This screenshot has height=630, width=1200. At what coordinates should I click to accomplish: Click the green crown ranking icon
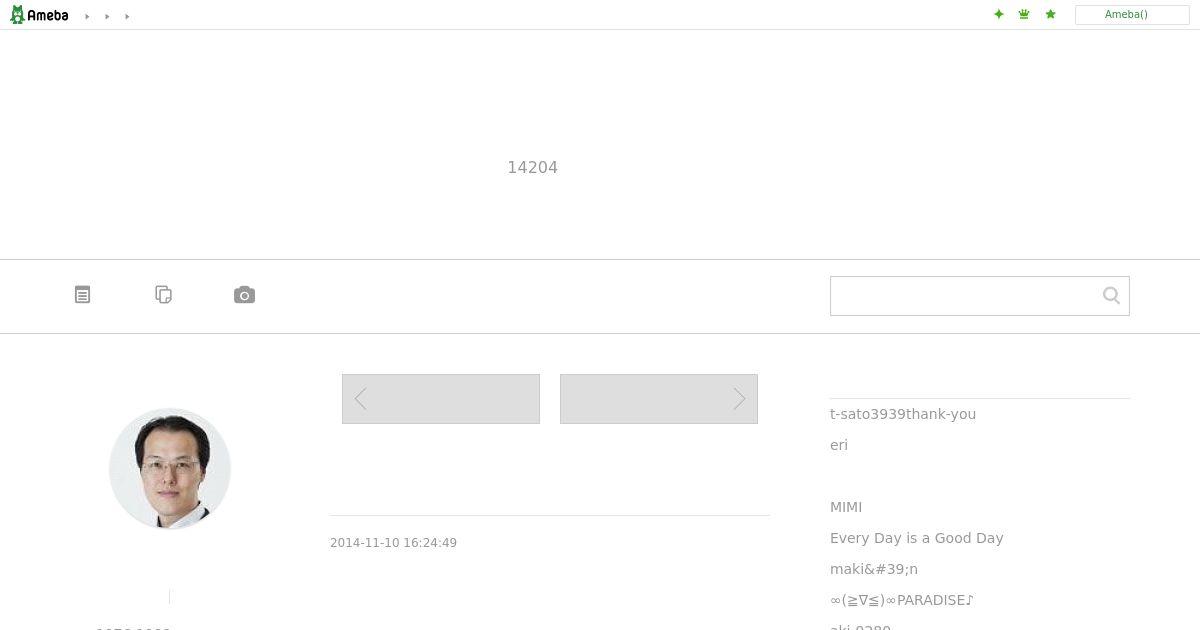pos(1024,14)
